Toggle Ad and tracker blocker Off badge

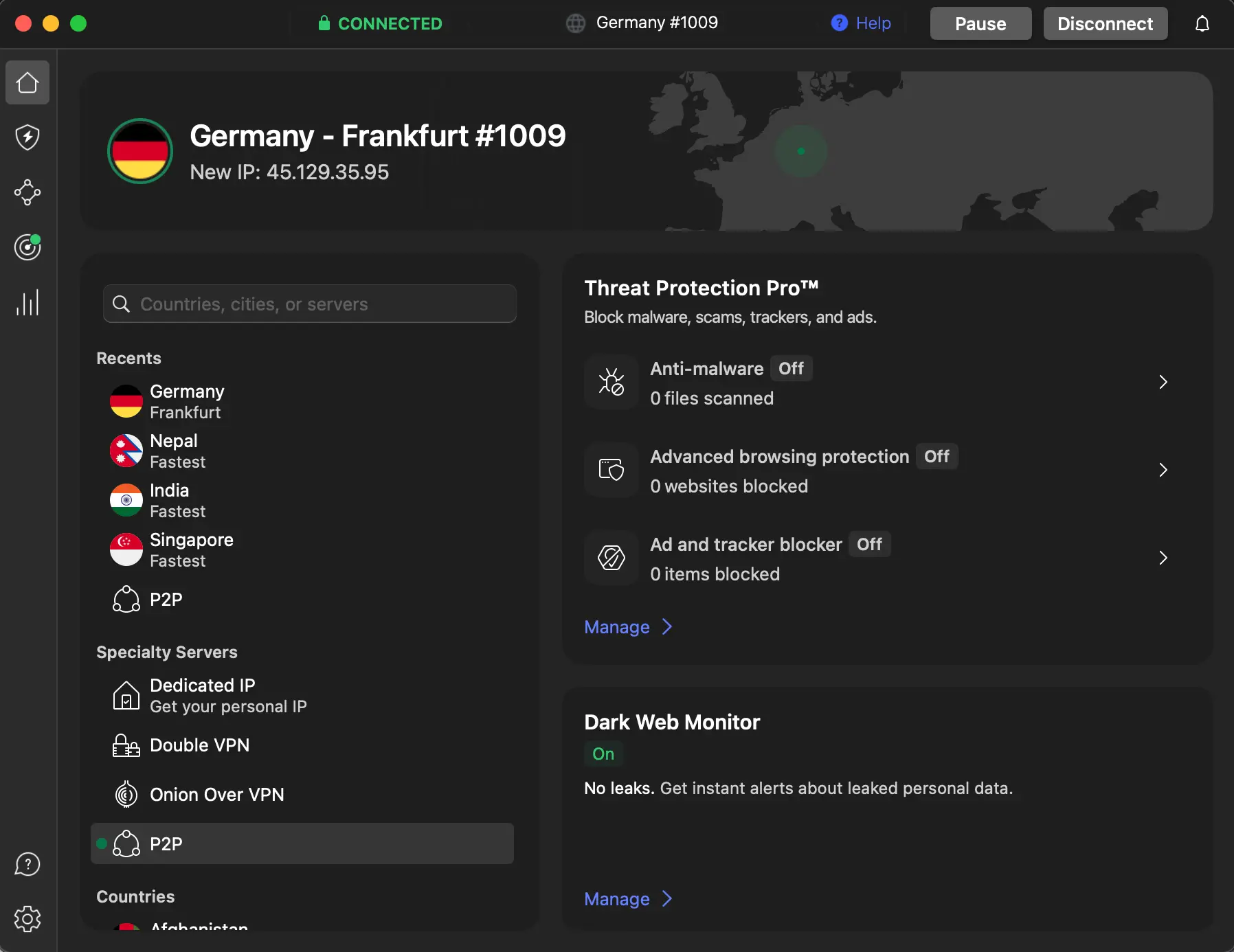pos(869,545)
